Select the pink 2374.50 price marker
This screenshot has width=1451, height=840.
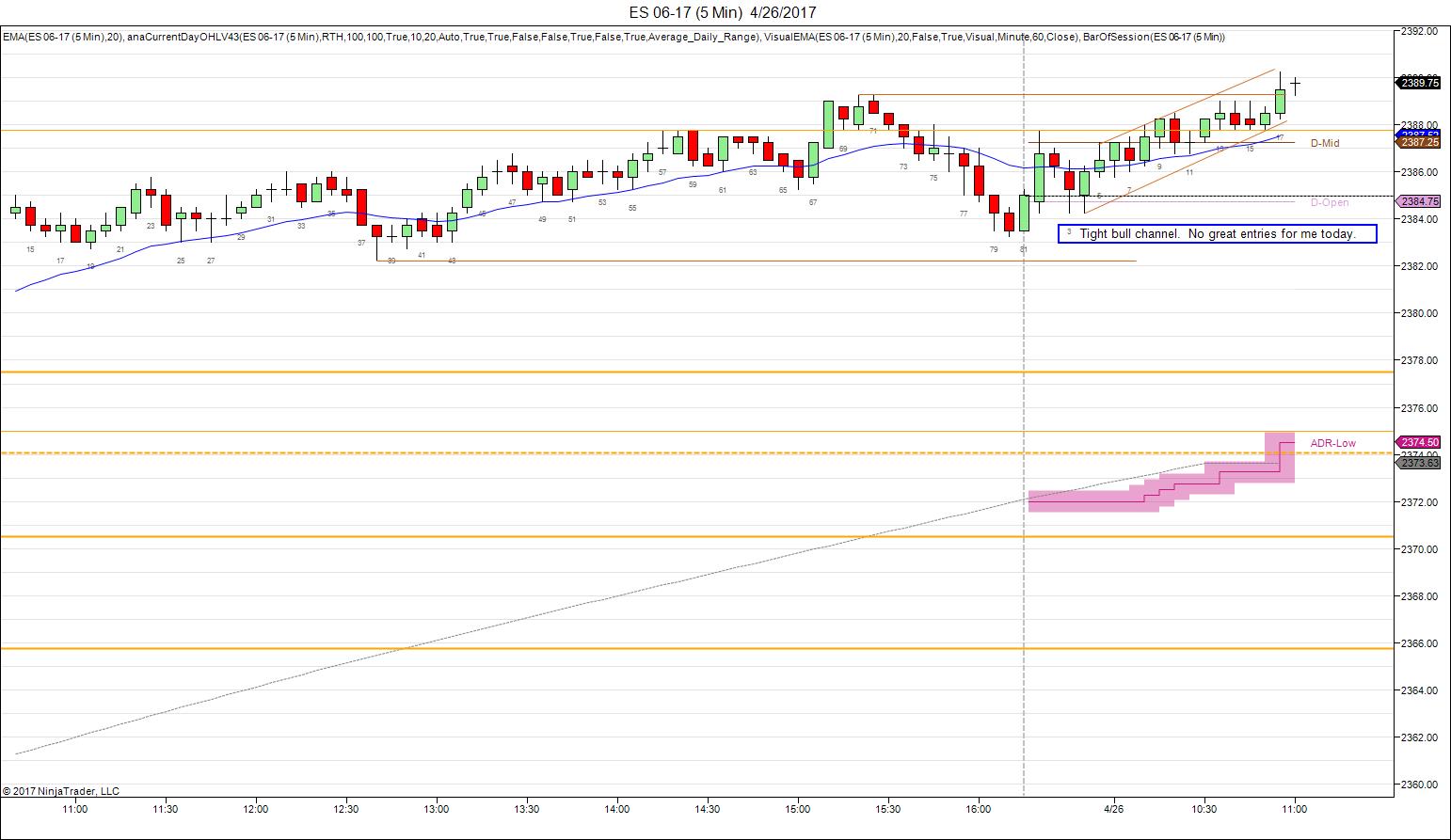tap(1420, 442)
